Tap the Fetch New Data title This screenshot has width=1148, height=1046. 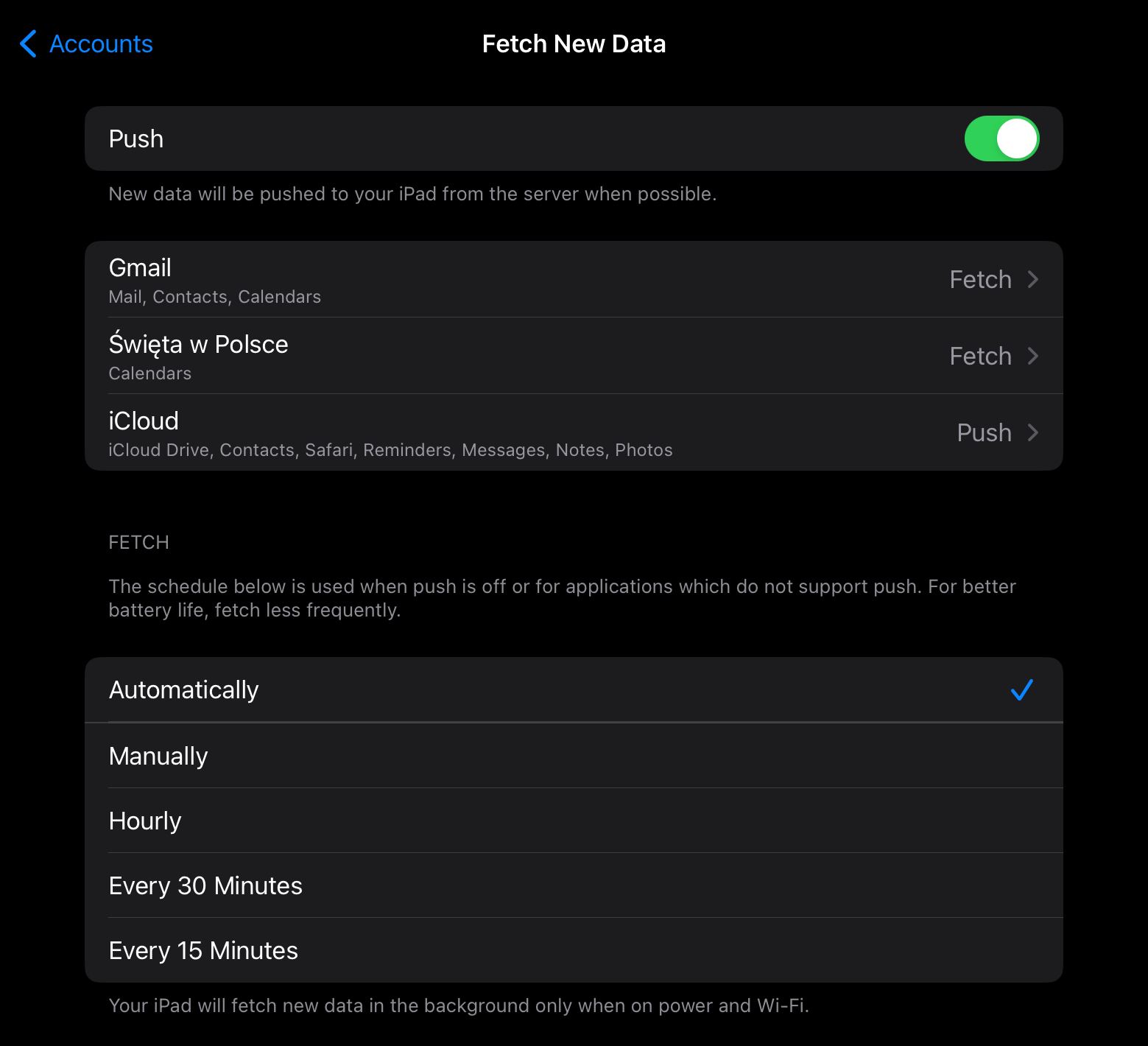tap(574, 44)
